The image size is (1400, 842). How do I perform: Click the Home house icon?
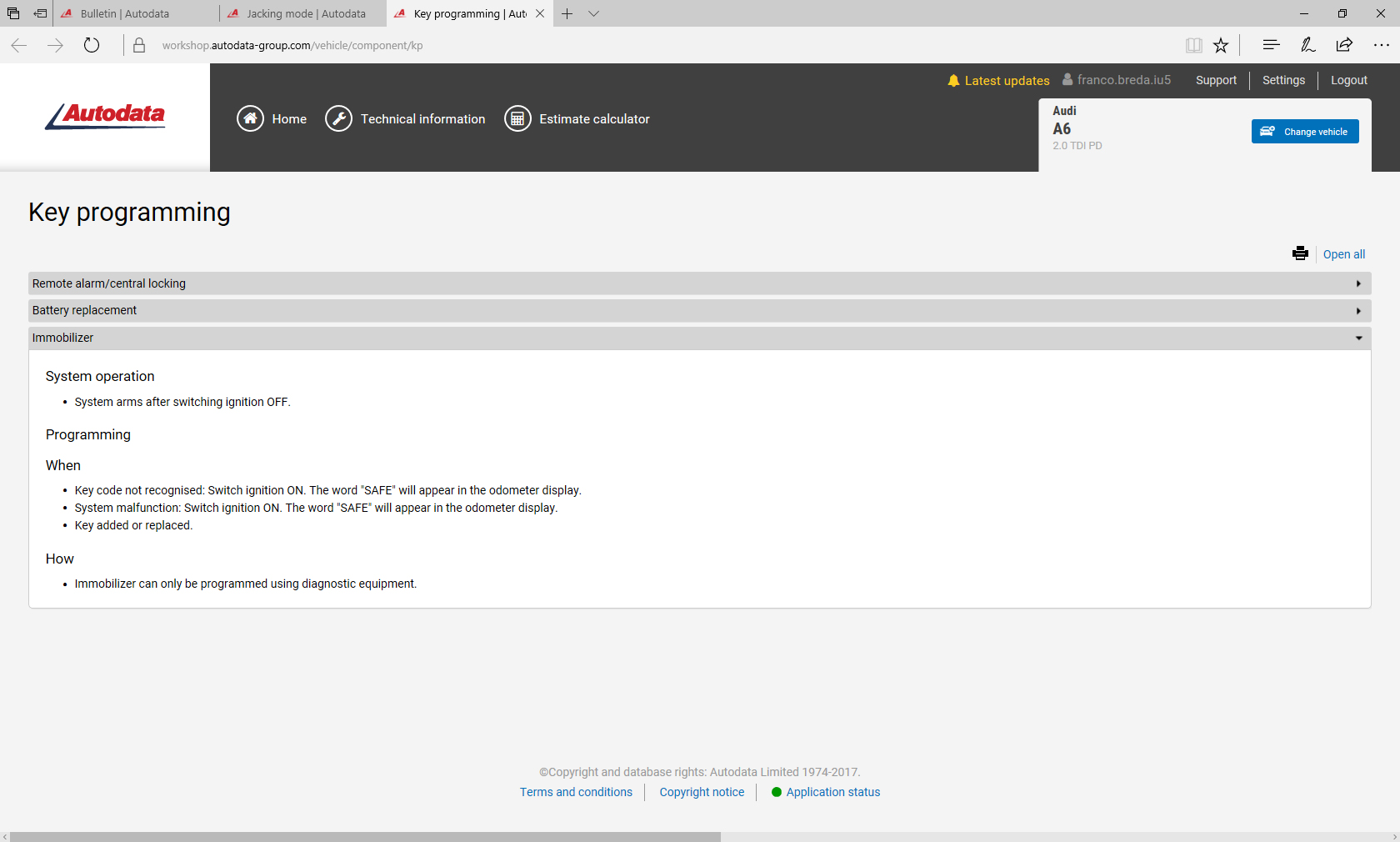coord(250,118)
